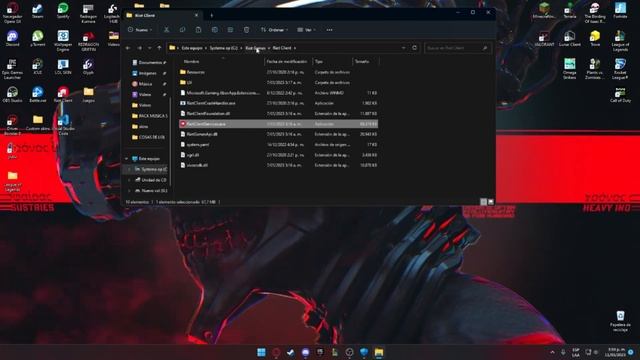Open Minecraft desktop shortcut
This screenshot has width=640, height=360.
click(544, 11)
